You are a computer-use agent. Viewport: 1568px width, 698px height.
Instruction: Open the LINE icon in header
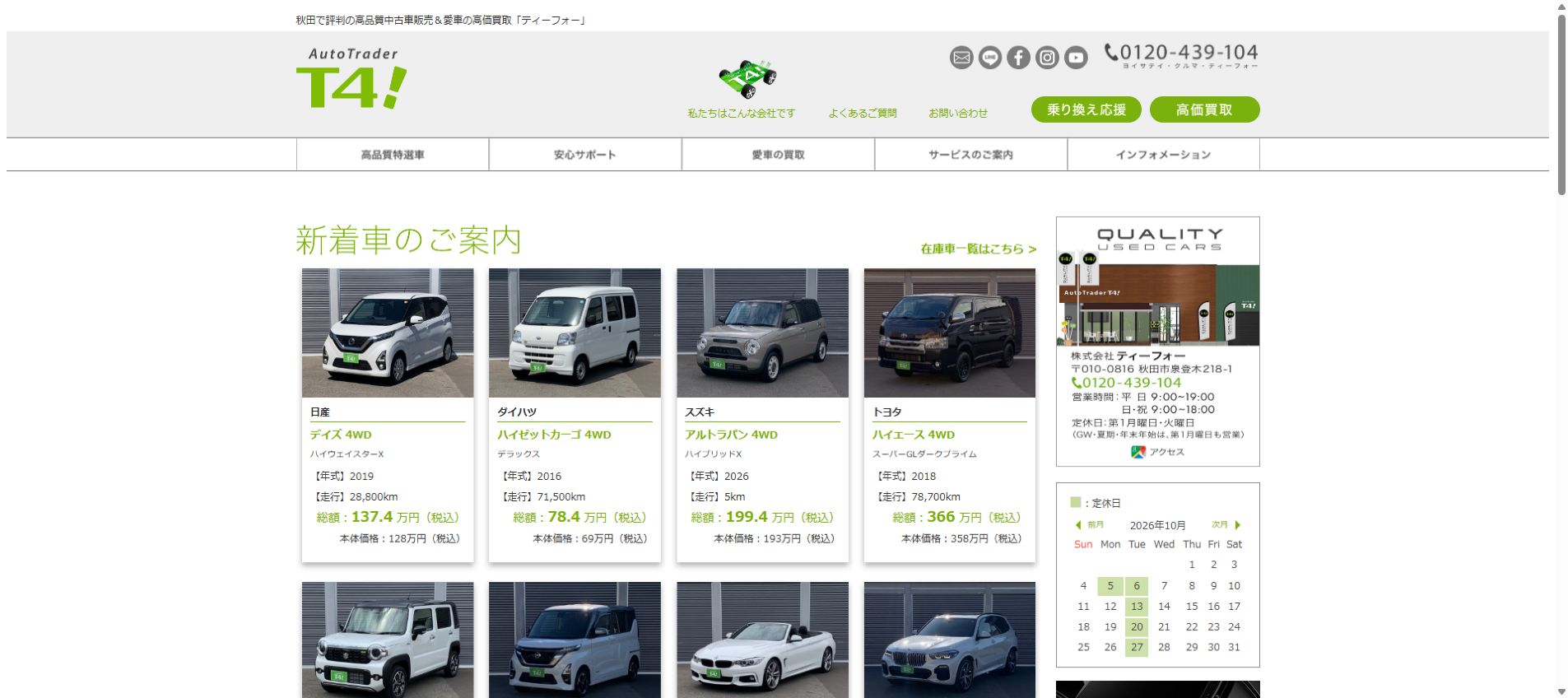(x=990, y=57)
